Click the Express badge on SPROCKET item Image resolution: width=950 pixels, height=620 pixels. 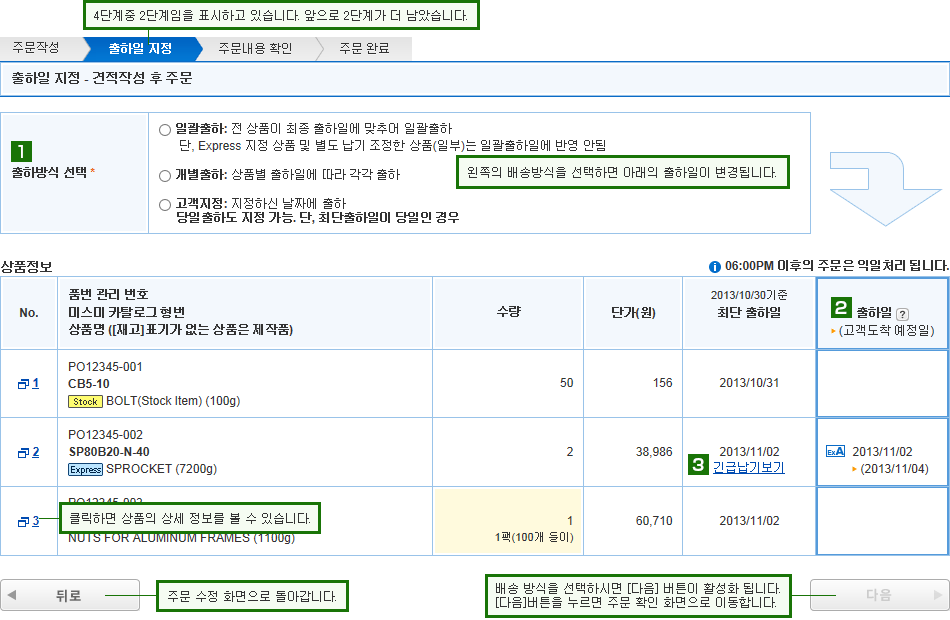tap(85, 469)
